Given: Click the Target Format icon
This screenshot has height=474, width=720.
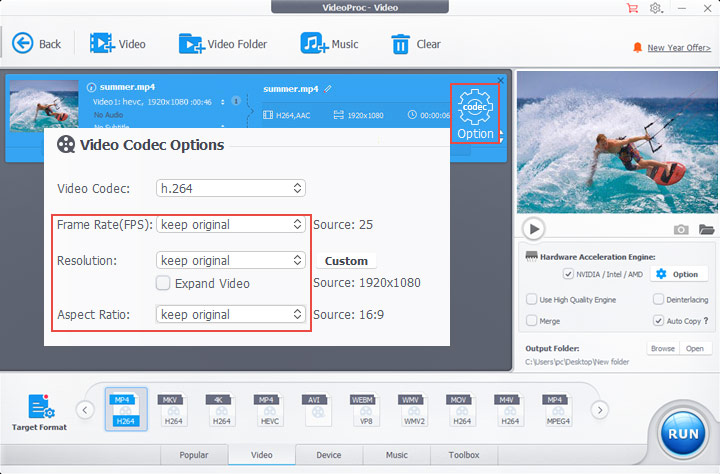Looking at the screenshot, I should pos(40,412).
